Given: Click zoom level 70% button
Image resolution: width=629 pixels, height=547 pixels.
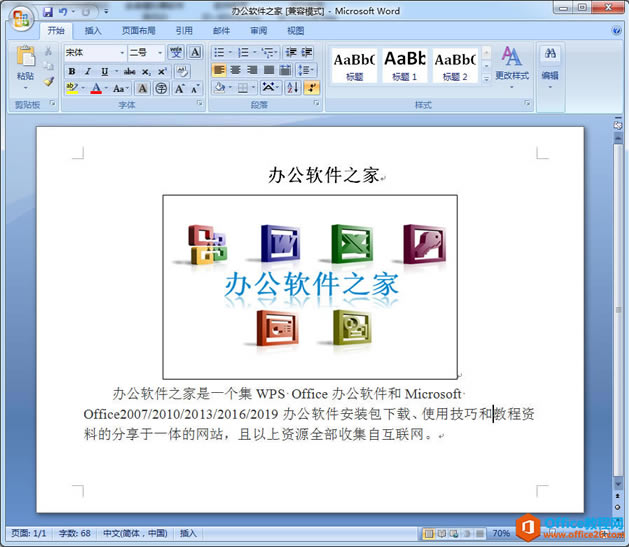Looking at the screenshot, I should click(x=501, y=534).
